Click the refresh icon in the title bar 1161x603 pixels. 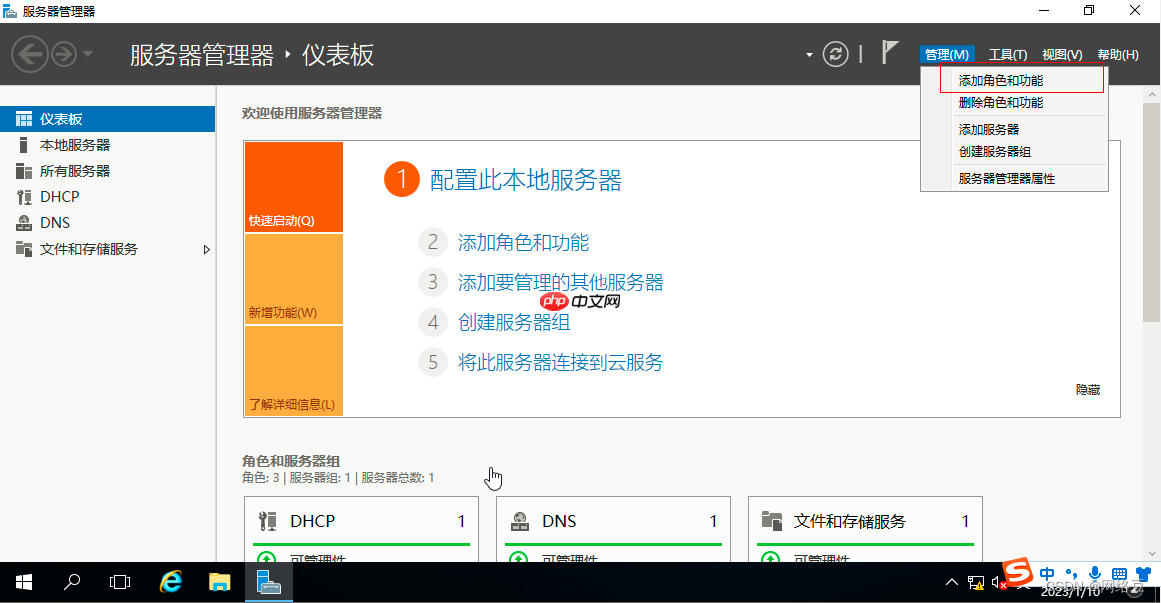point(836,54)
